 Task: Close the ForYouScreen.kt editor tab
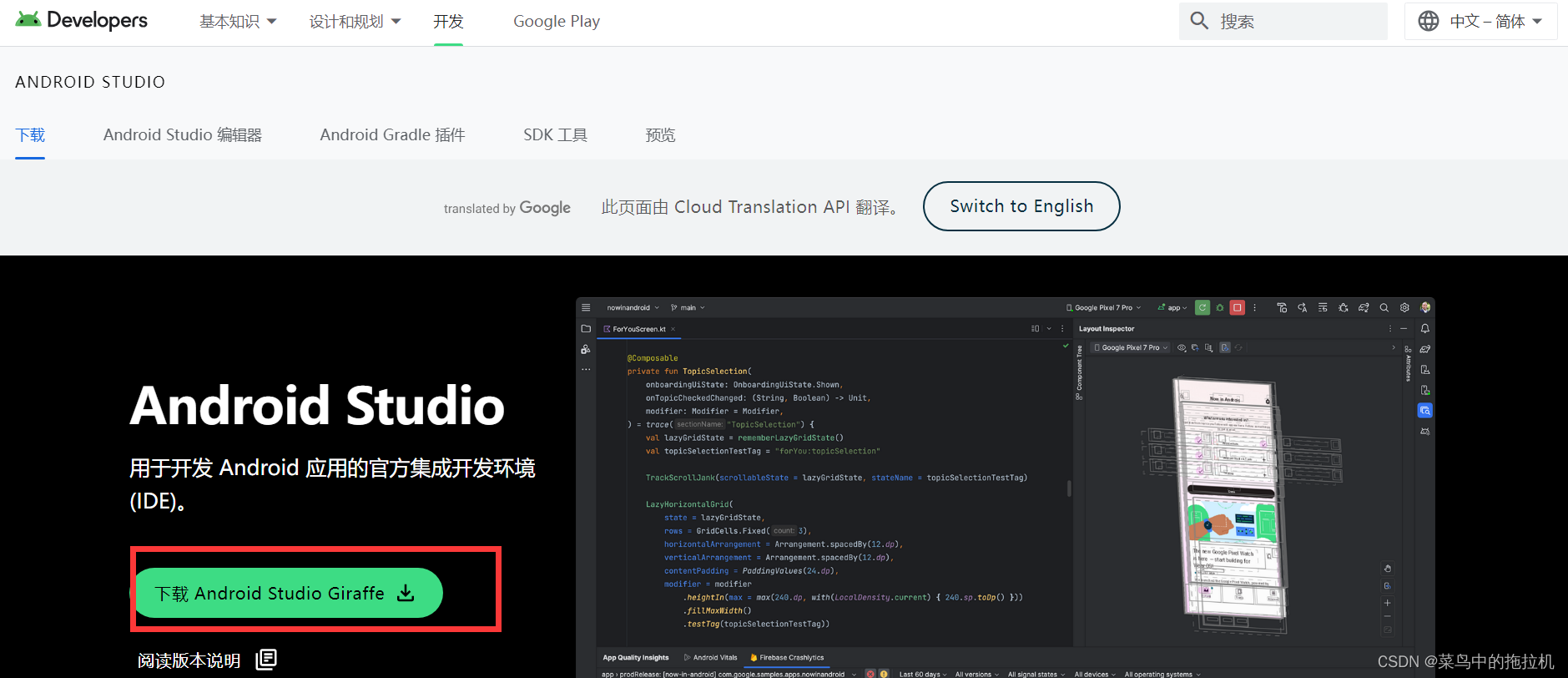(x=673, y=329)
